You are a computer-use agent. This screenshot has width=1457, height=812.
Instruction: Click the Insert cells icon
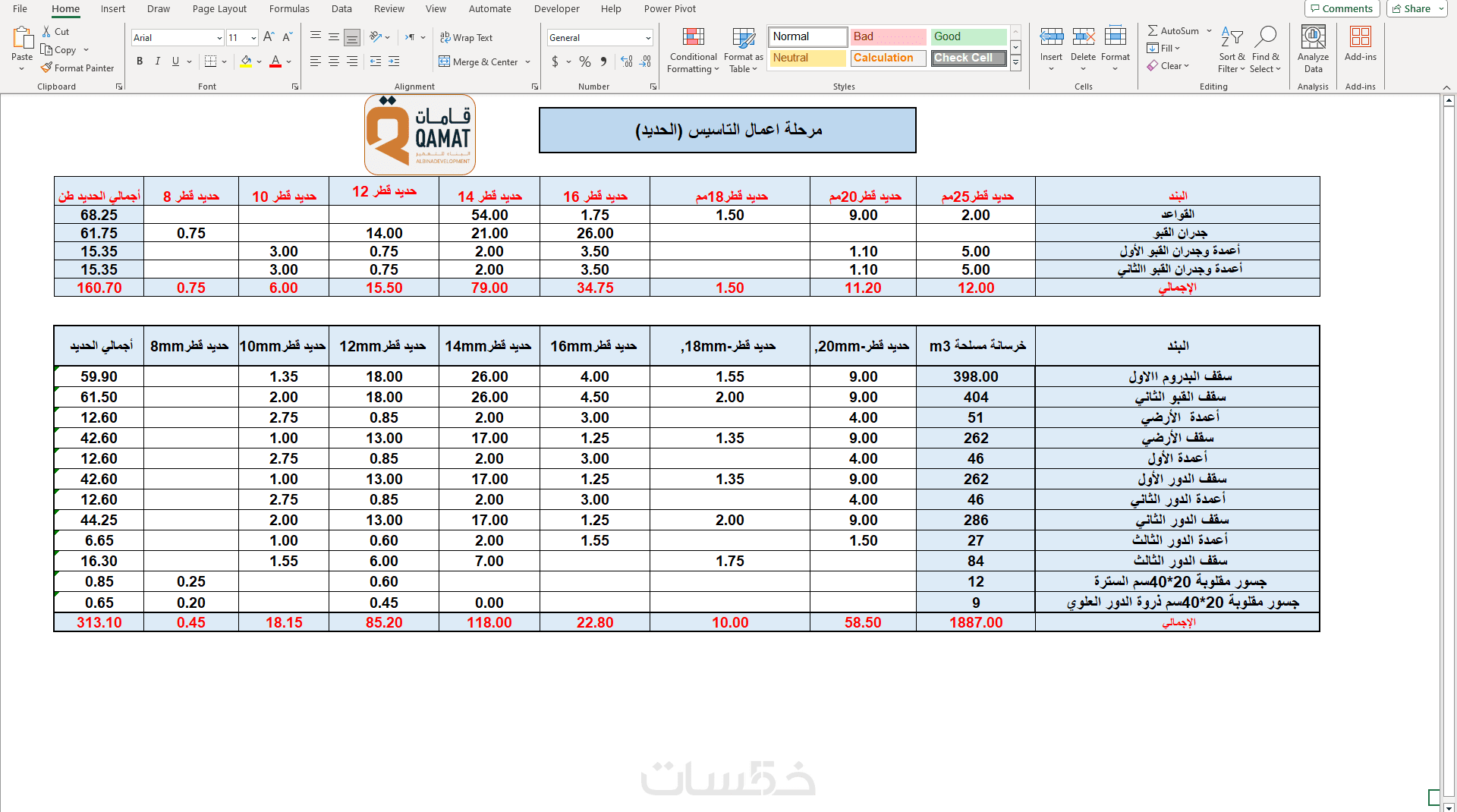(x=1051, y=36)
